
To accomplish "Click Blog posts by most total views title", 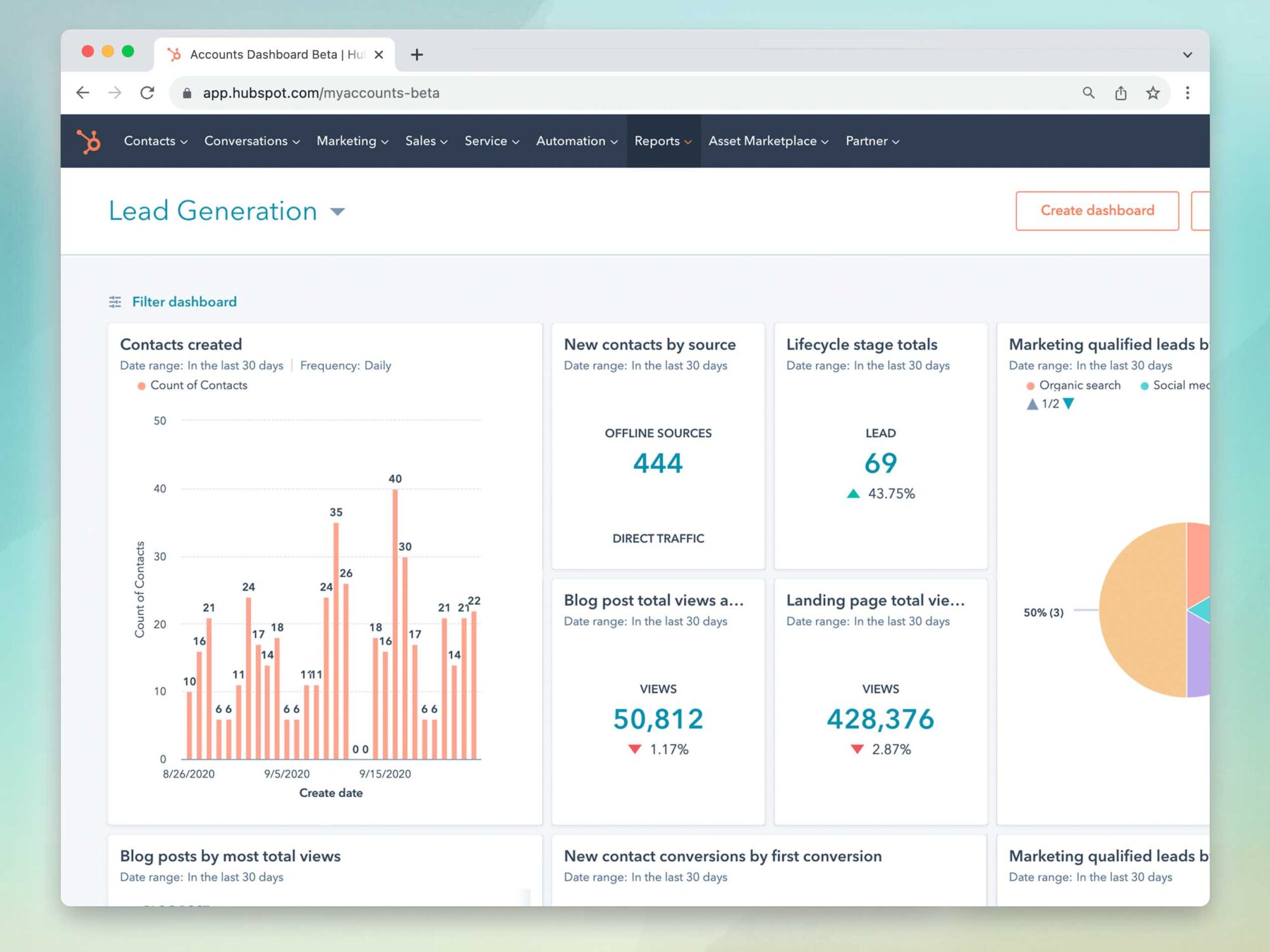I will (231, 856).
